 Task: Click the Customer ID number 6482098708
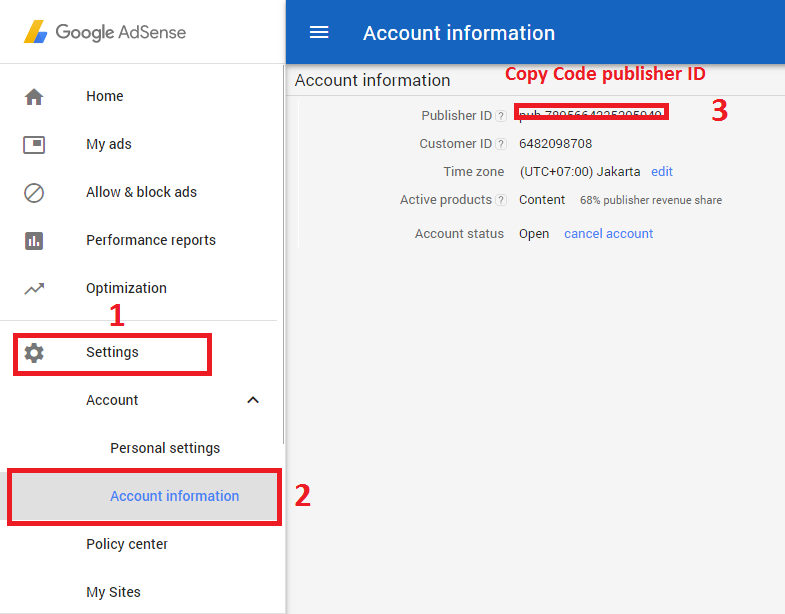[x=556, y=144]
